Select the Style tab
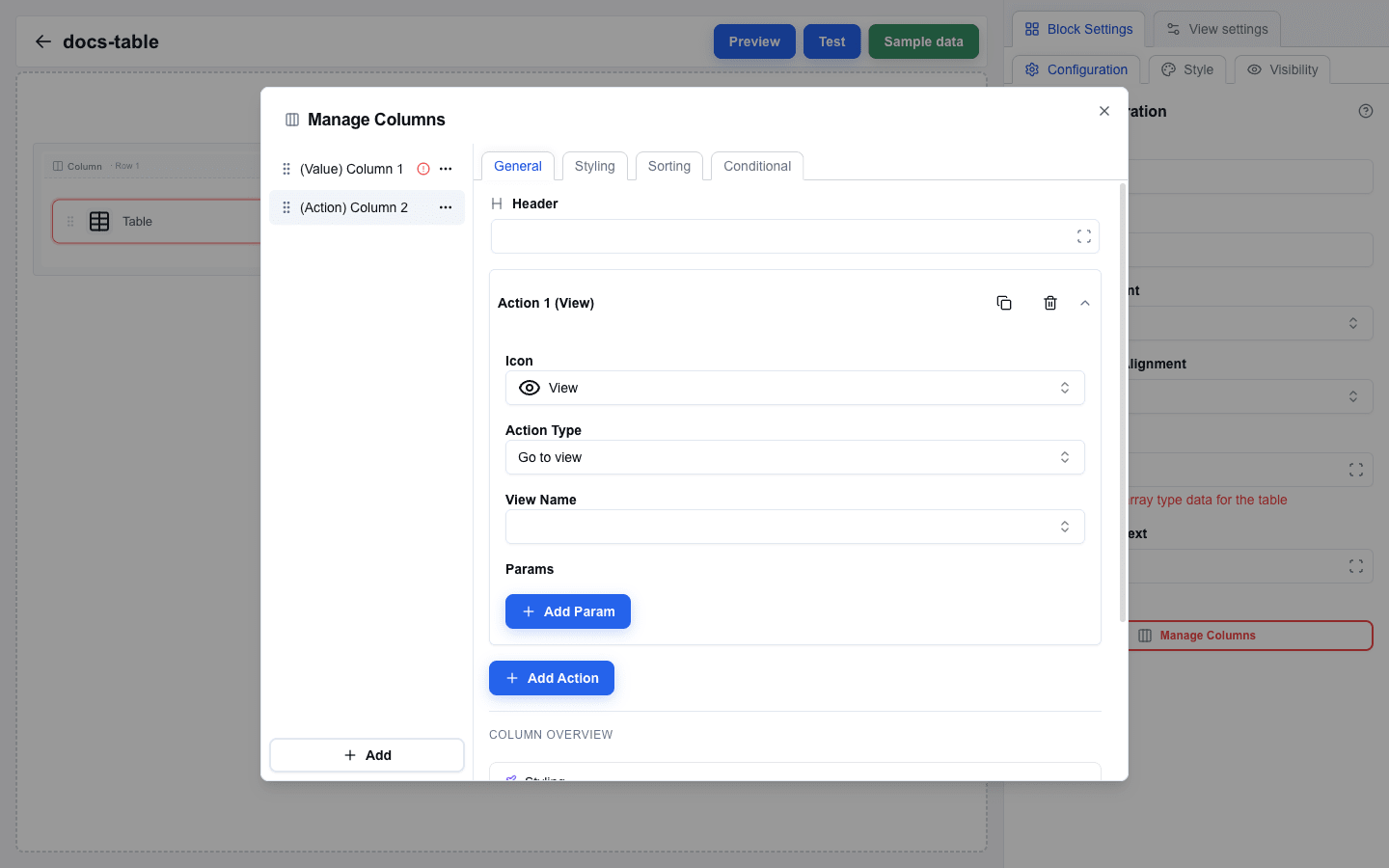The width and height of the screenshot is (1389, 868). (1187, 69)
